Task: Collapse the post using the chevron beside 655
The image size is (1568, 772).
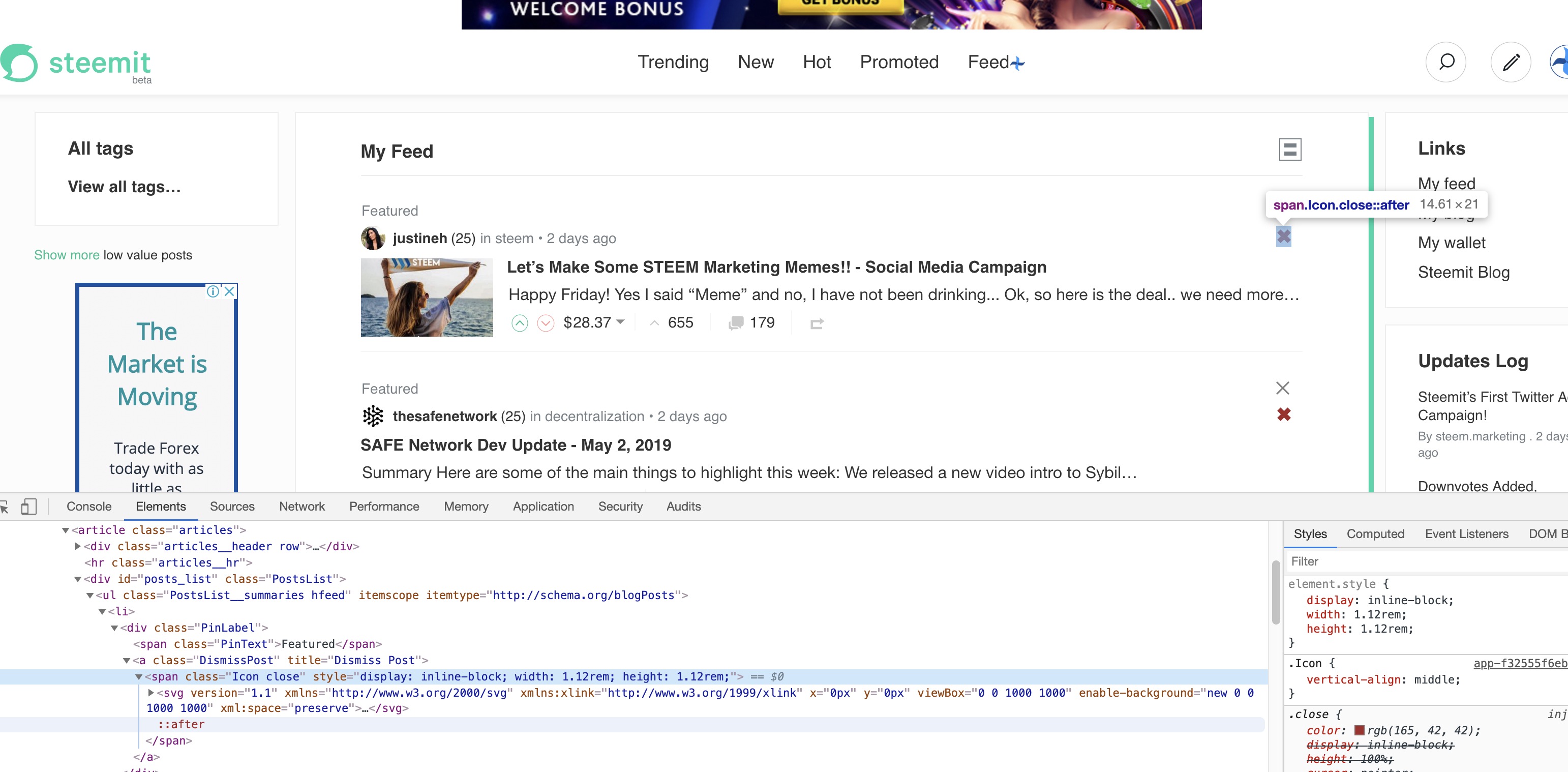Action: pyautogui.click(x=655, y=323)
